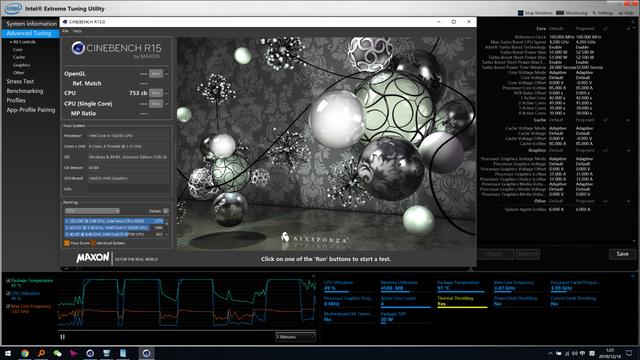Open the Profiles section
Screen dimensions: 640x360
point(16,100)
